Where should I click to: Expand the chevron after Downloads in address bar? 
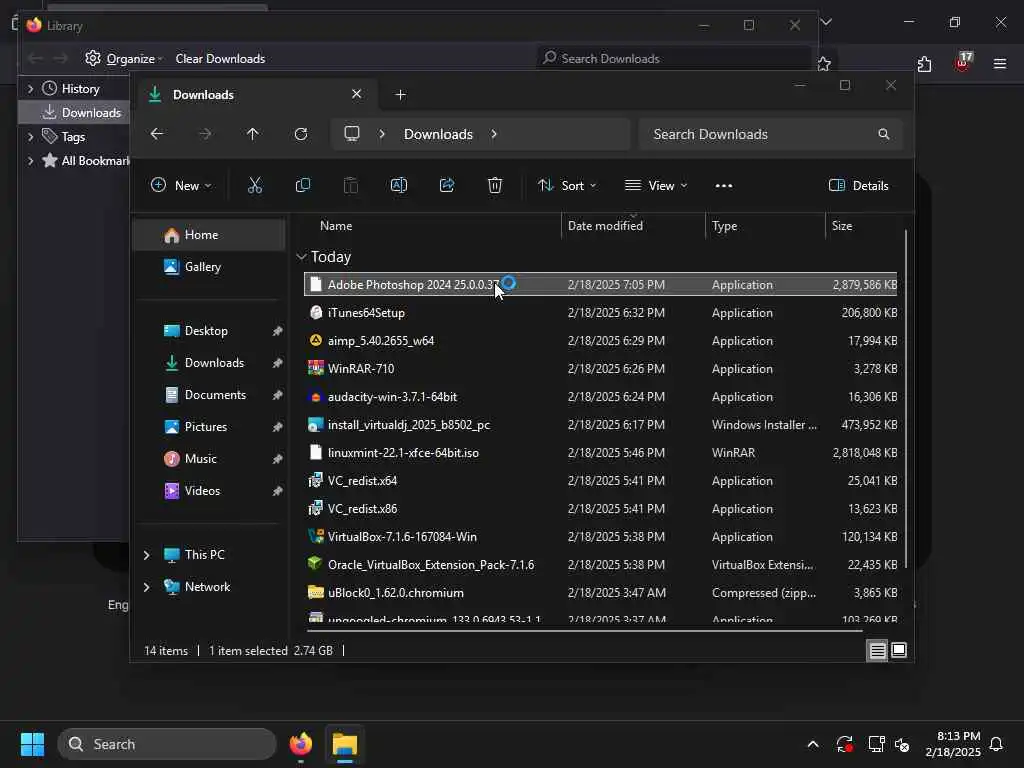click(x=494, y=134)
